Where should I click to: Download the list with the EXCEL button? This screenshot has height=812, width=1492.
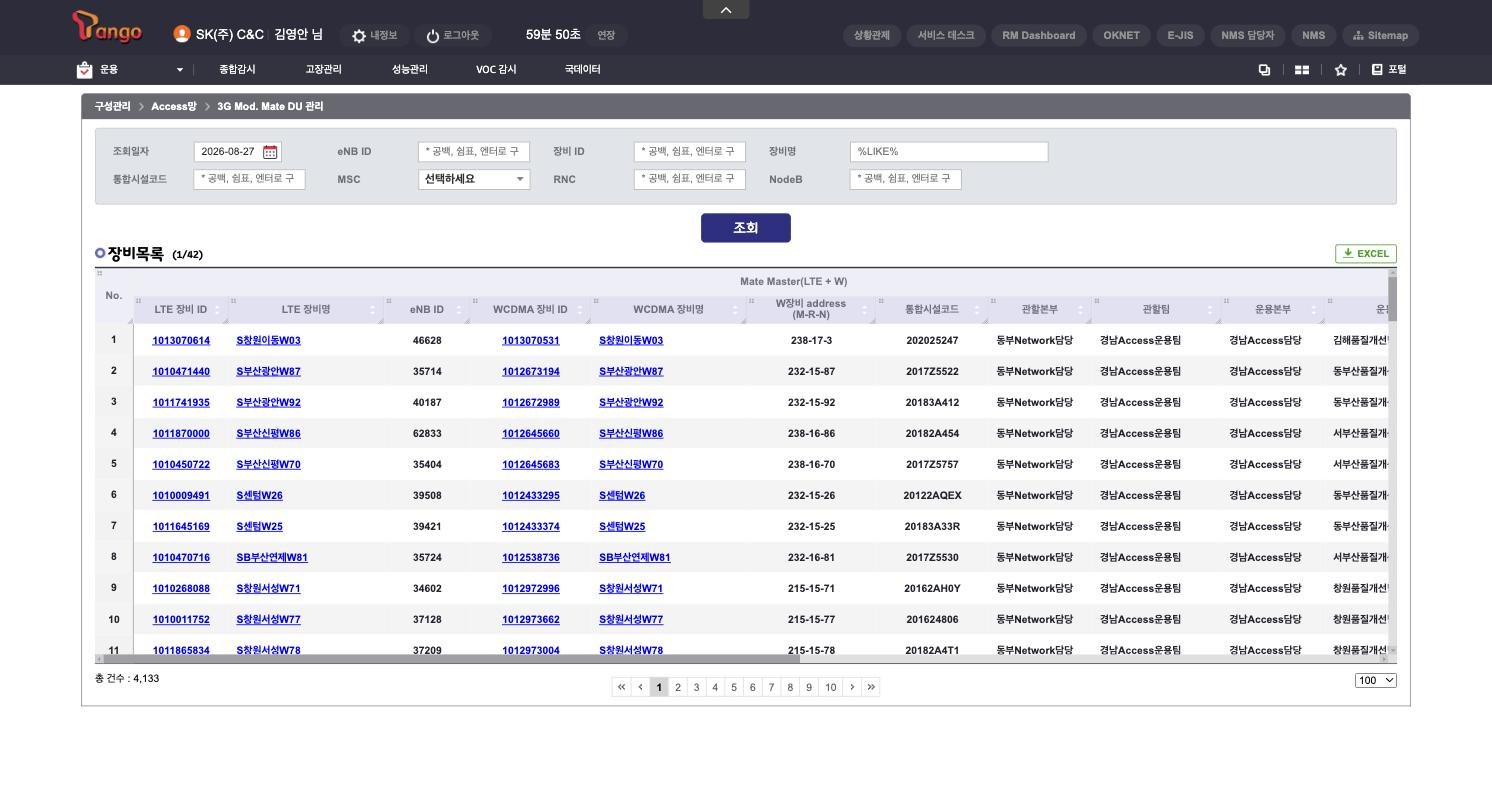click(x=1366, y=254)
